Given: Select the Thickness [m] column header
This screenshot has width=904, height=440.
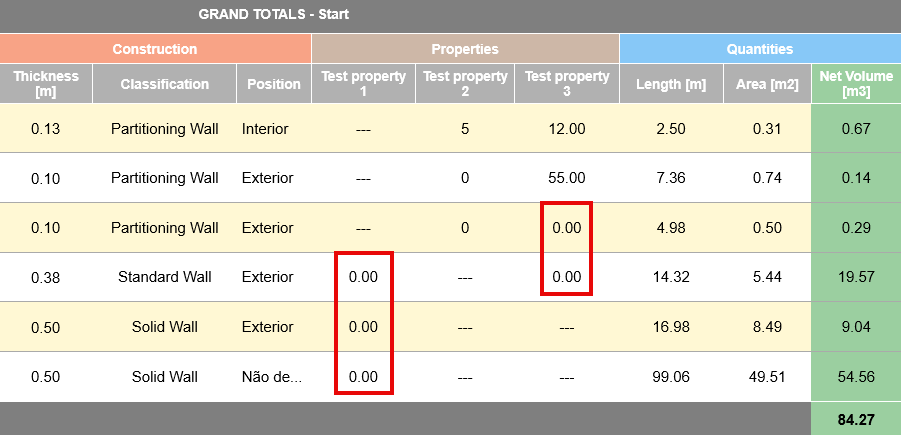Looking at the screenshot, I should [x=46, y=84].
